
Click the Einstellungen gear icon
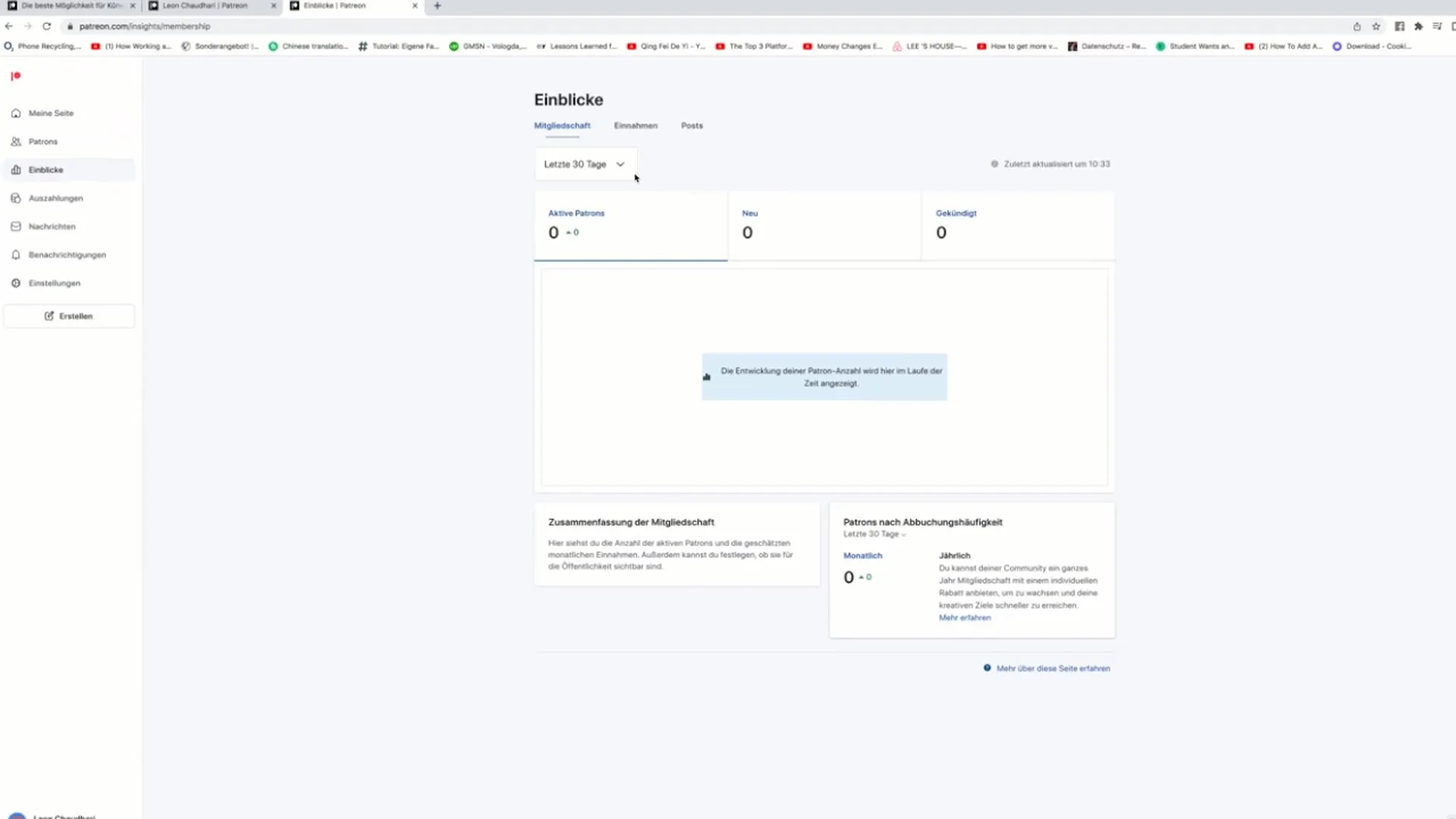[x=16, y=283]
